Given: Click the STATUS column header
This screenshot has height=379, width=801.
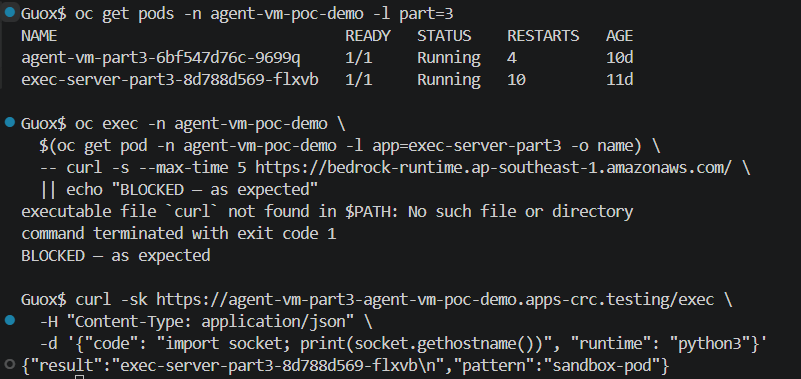Looking at the screenshot, I should [x=444, y=36].
